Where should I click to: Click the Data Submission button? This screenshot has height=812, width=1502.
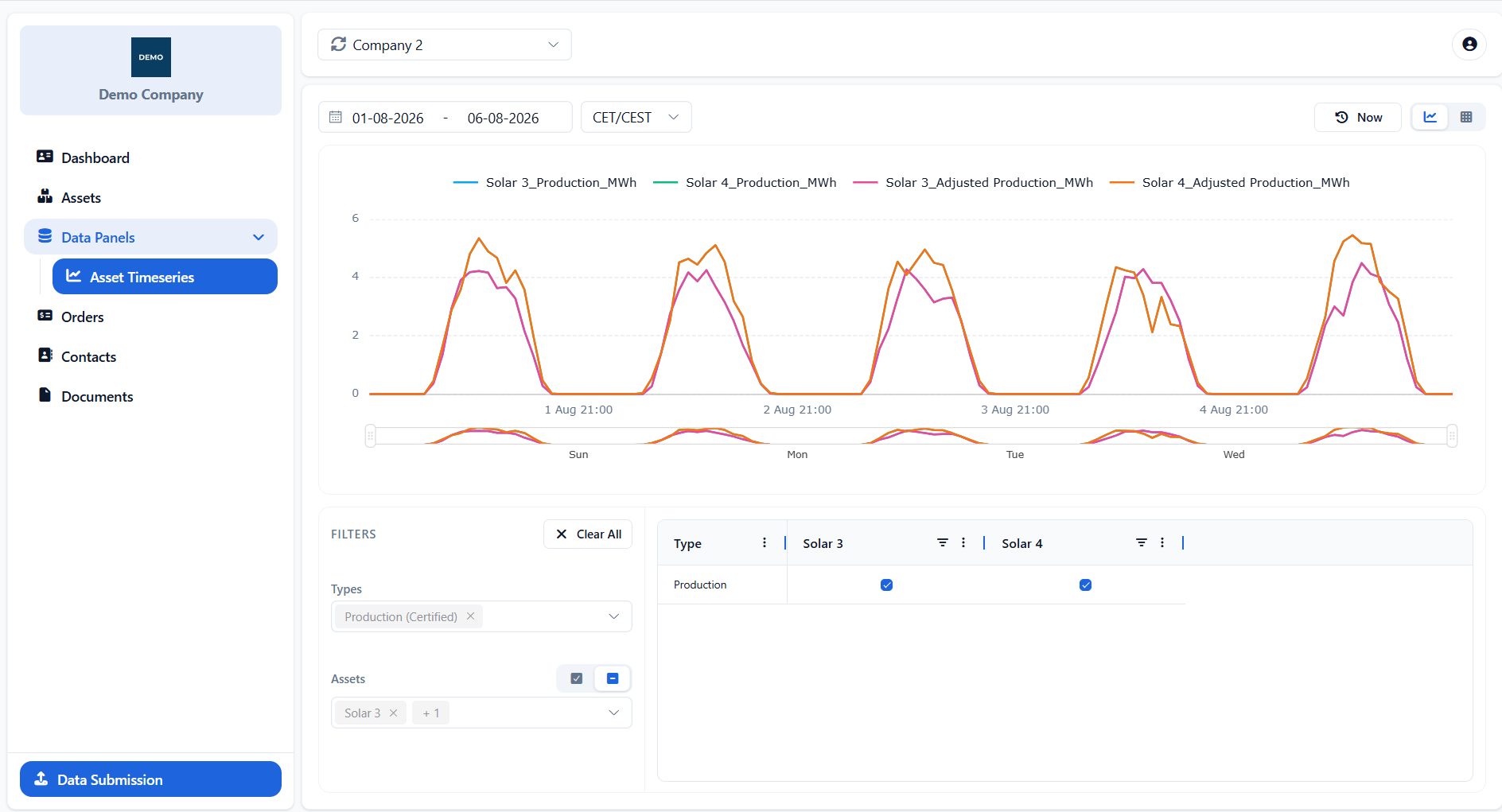[150, 779]
